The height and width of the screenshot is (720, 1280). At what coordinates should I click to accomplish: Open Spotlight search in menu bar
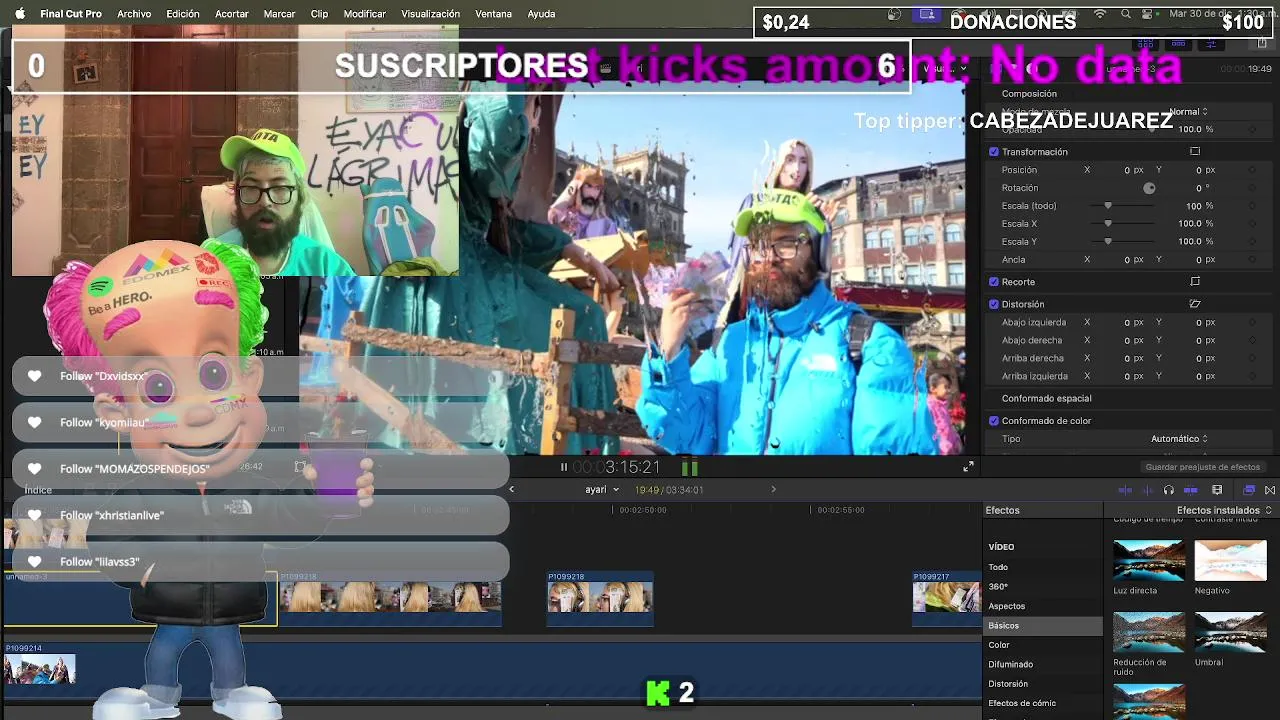(1126, 14)
